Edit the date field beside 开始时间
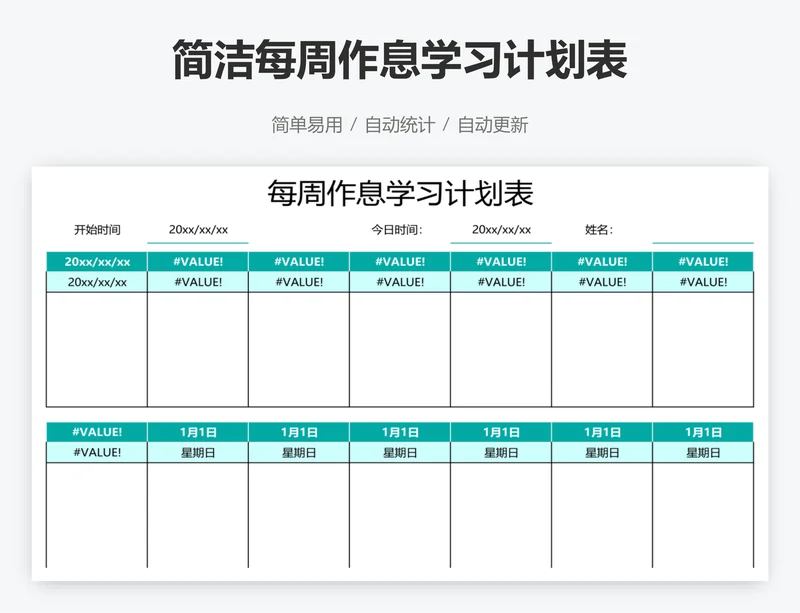This screenshot has width=800, height=613. 198,230
